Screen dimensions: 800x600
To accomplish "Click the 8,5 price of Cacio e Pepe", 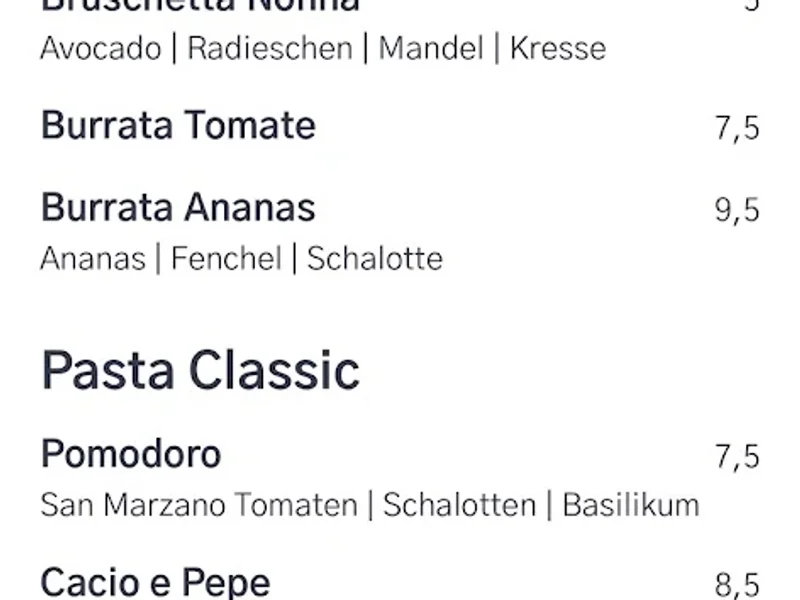I will point(737,584).
